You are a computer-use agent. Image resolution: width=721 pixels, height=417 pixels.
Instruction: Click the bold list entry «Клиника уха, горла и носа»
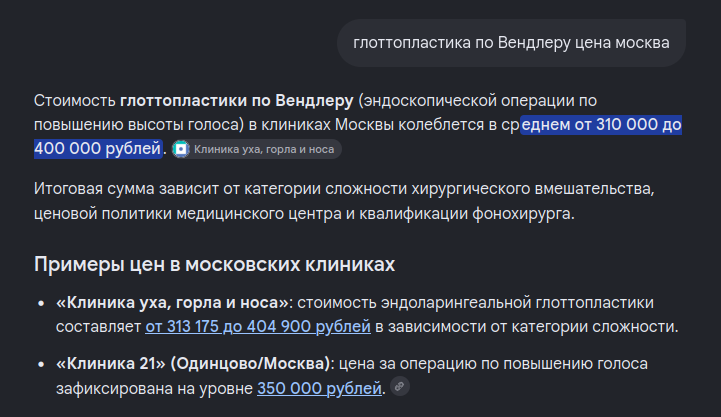click(172, 303)
